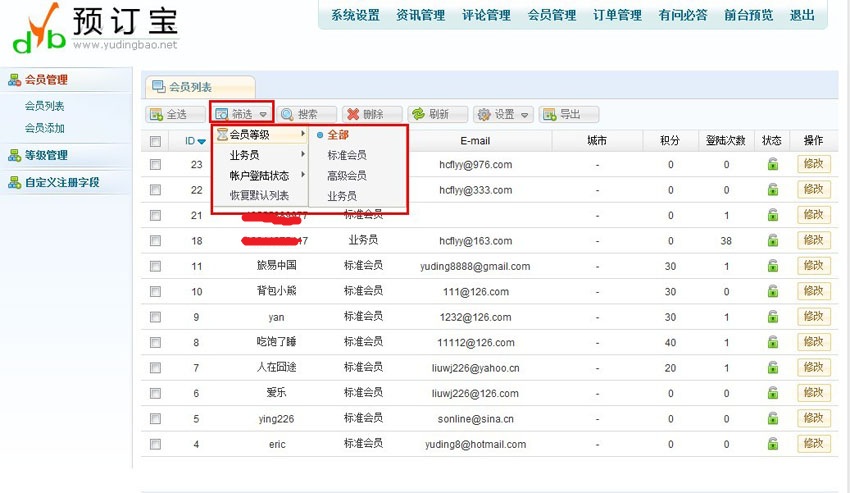Toggle the lock status icon for ID 23
Screen dimensions: 850x493
pos(772,164)
